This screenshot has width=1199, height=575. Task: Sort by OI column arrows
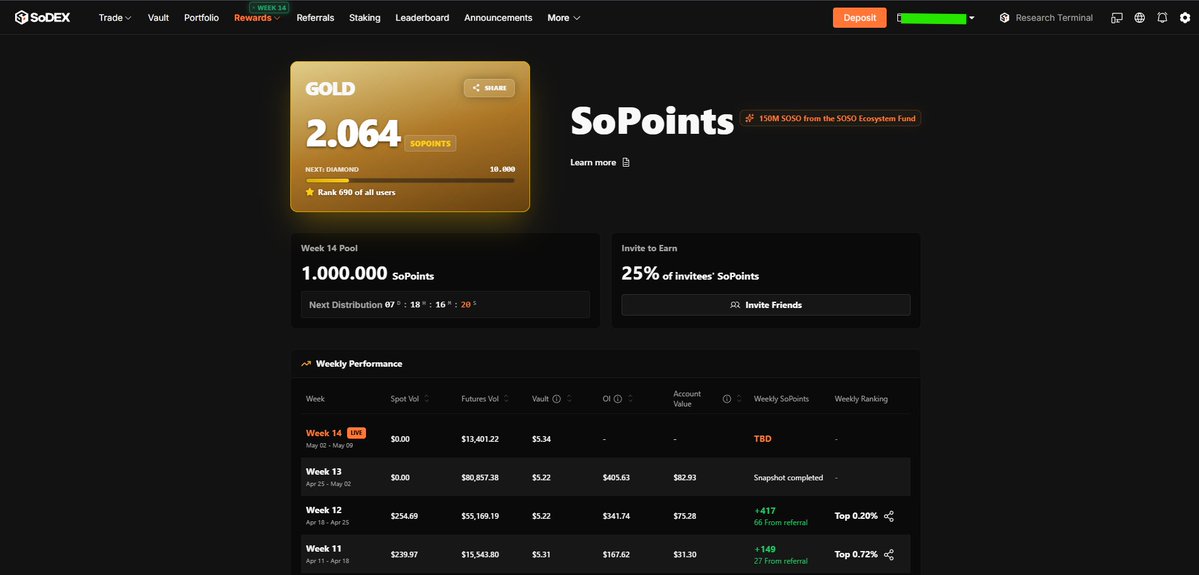[630, 399]
